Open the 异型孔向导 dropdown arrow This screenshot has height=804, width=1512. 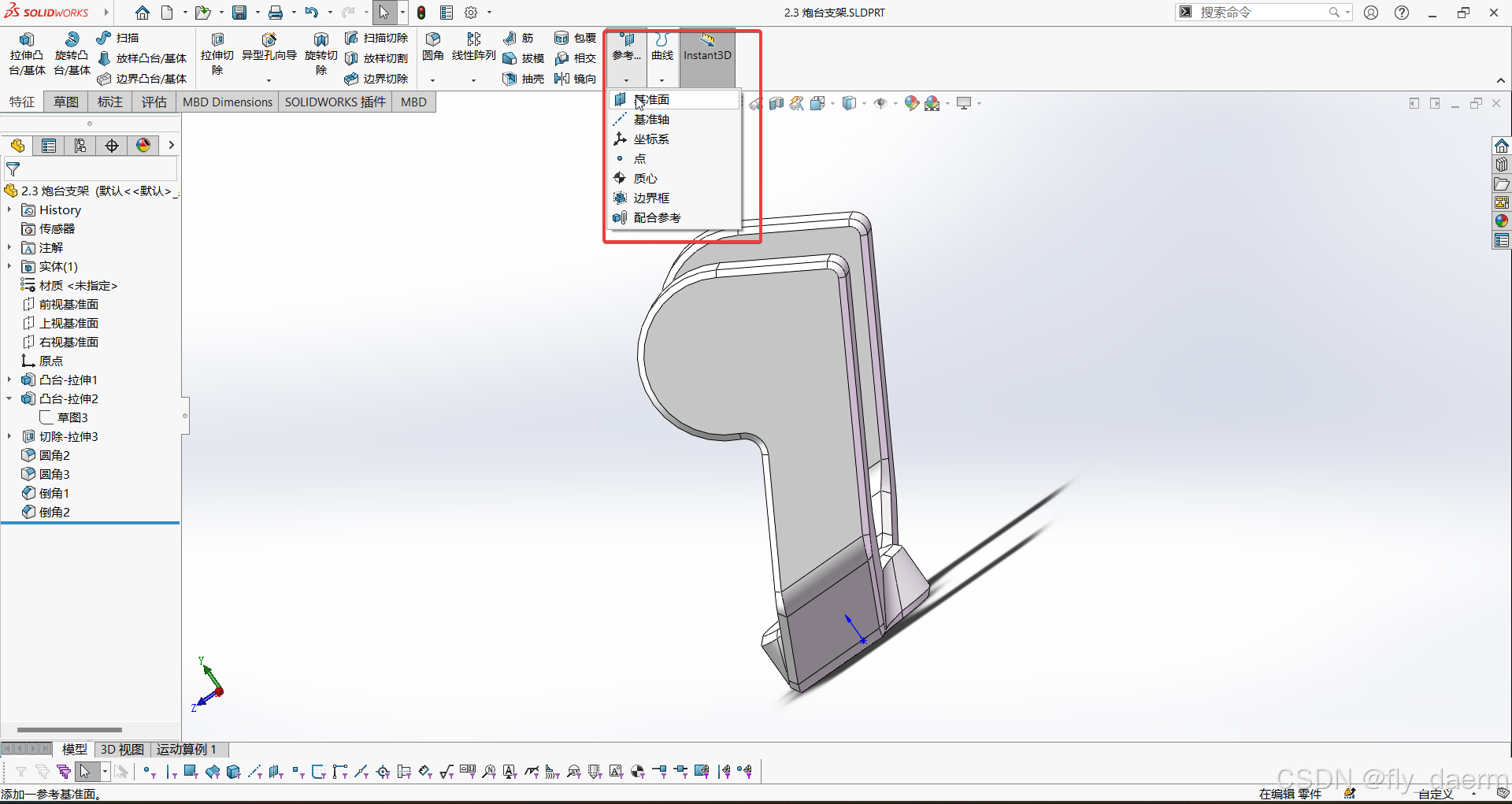click(269, 80)
